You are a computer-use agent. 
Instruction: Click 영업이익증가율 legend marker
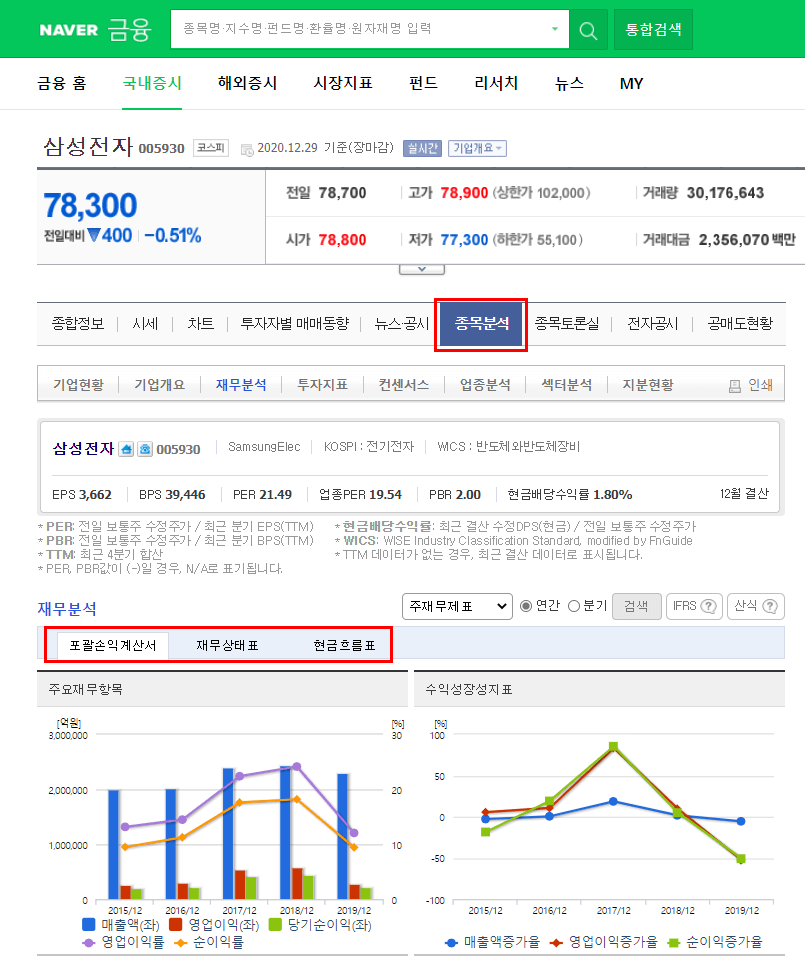(x=556, y=942)
